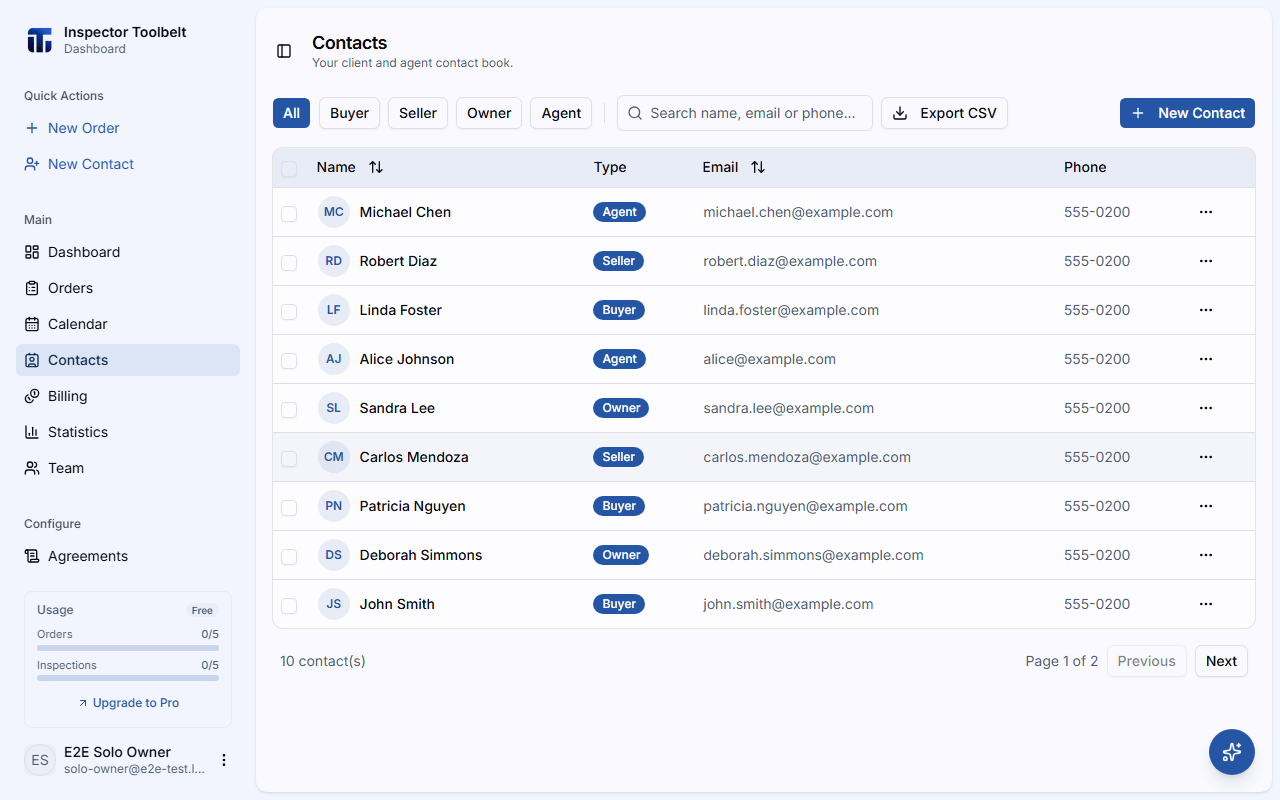1280x800 pixels.
Task: Click the Orders usage progress bar
Action: coord(128,648)
